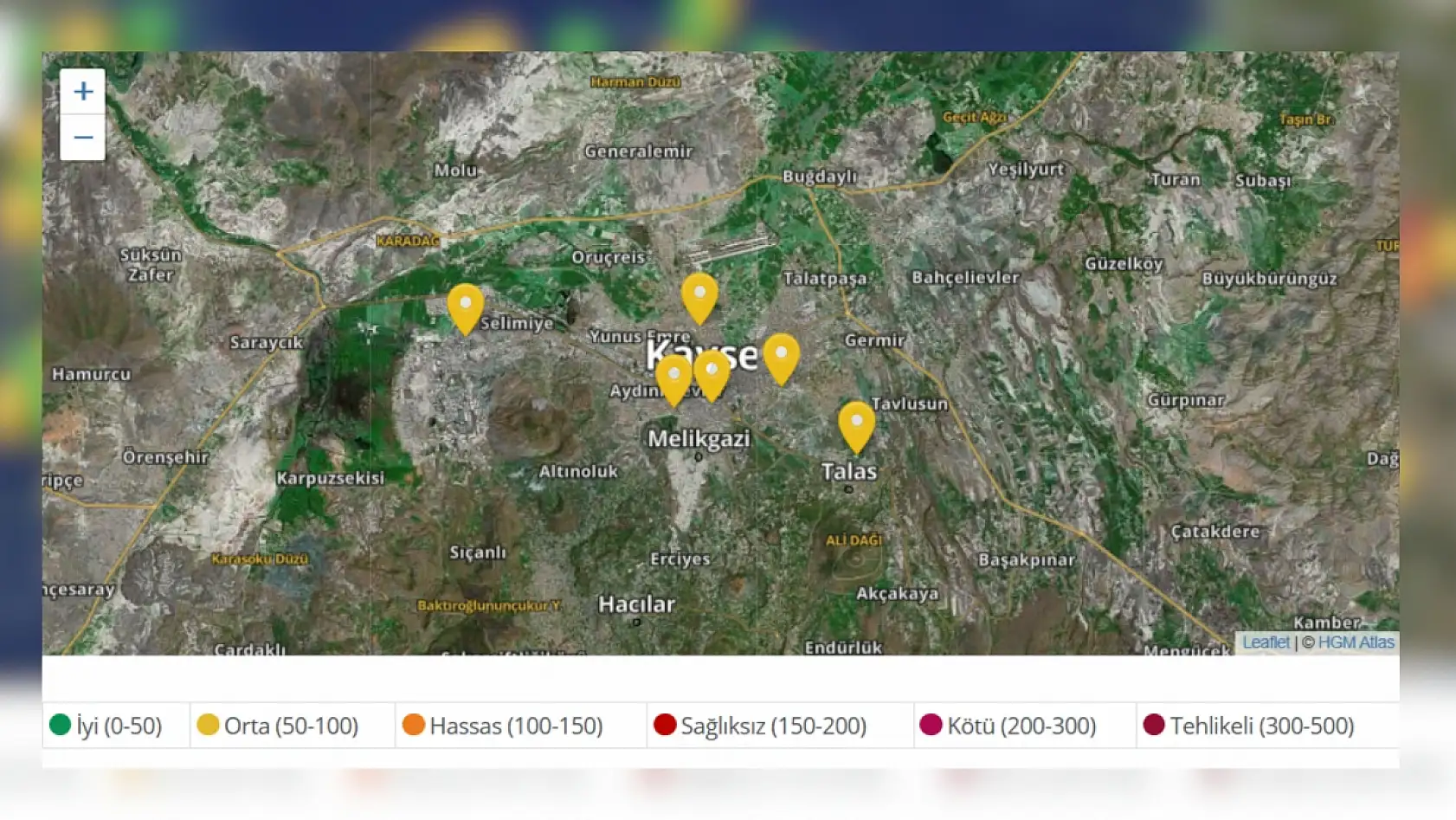Image resolution: width=1456 pixels, height=820 pixels.
Task: Open the HGM Atlas link
Action: (x=1356, y=642)
